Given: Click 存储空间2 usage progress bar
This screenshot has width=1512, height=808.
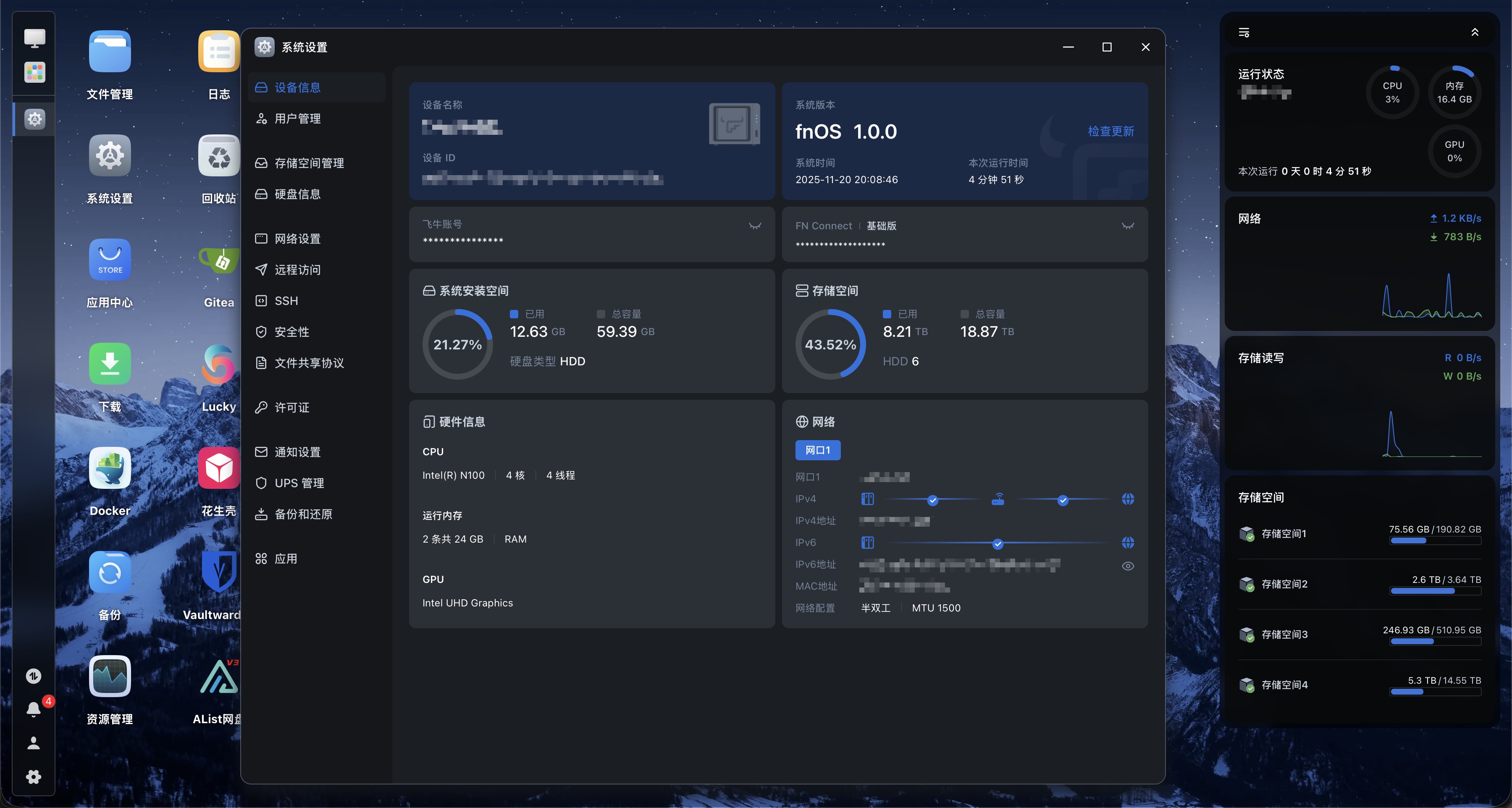Looking at the screenshot, I should click(x=1435, y=591).
